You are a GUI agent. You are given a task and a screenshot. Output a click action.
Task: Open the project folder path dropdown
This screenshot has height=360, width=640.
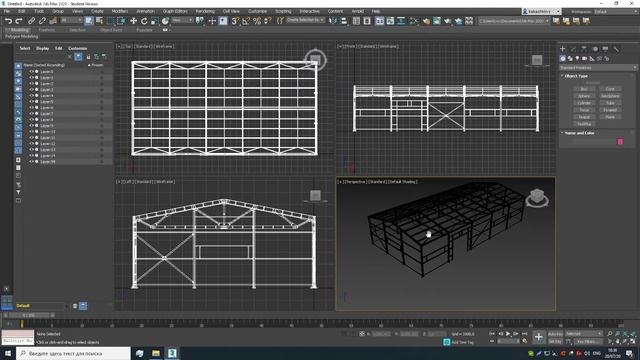tap(513, 20)
